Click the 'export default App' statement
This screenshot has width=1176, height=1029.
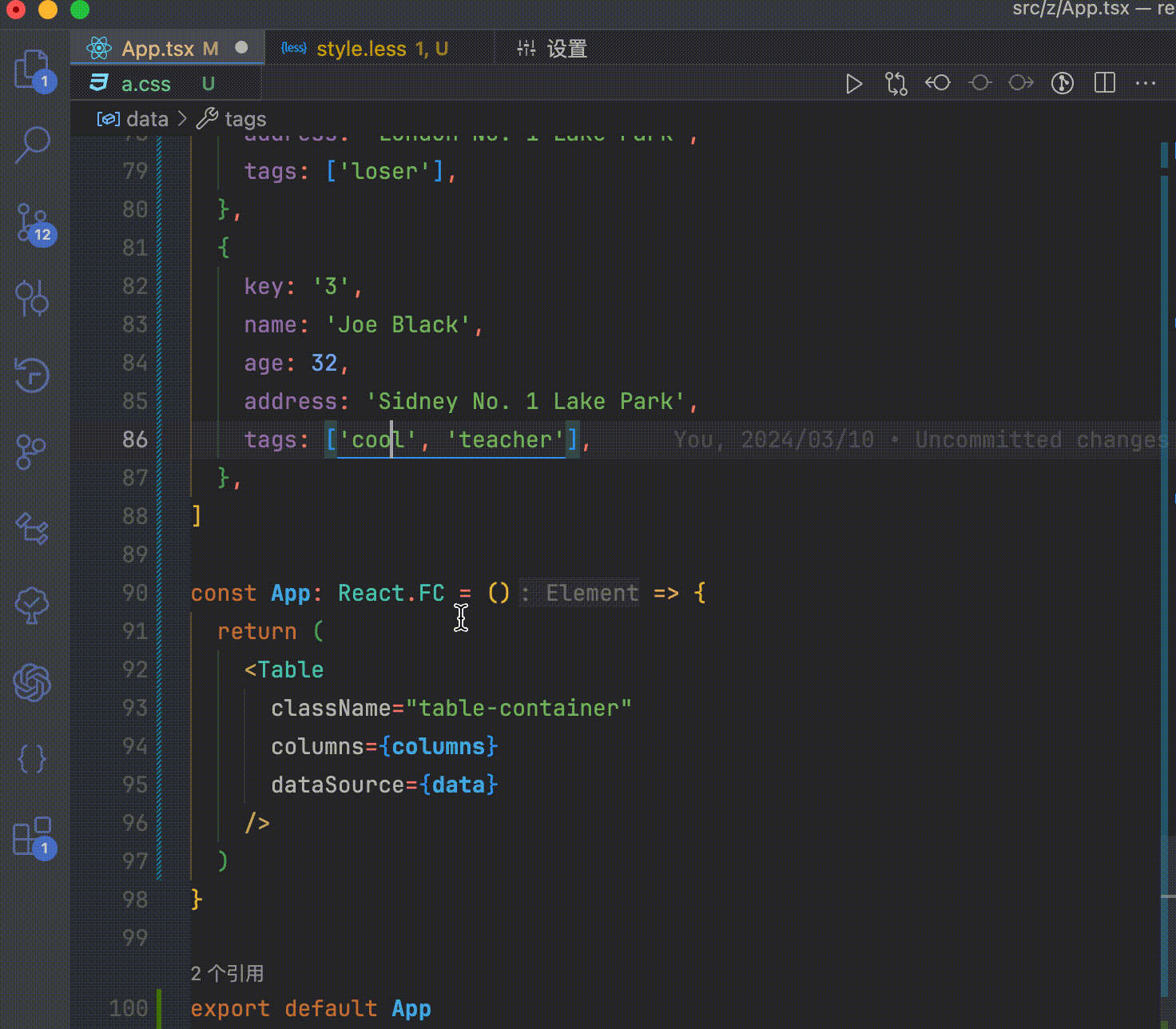(311, 1008)
